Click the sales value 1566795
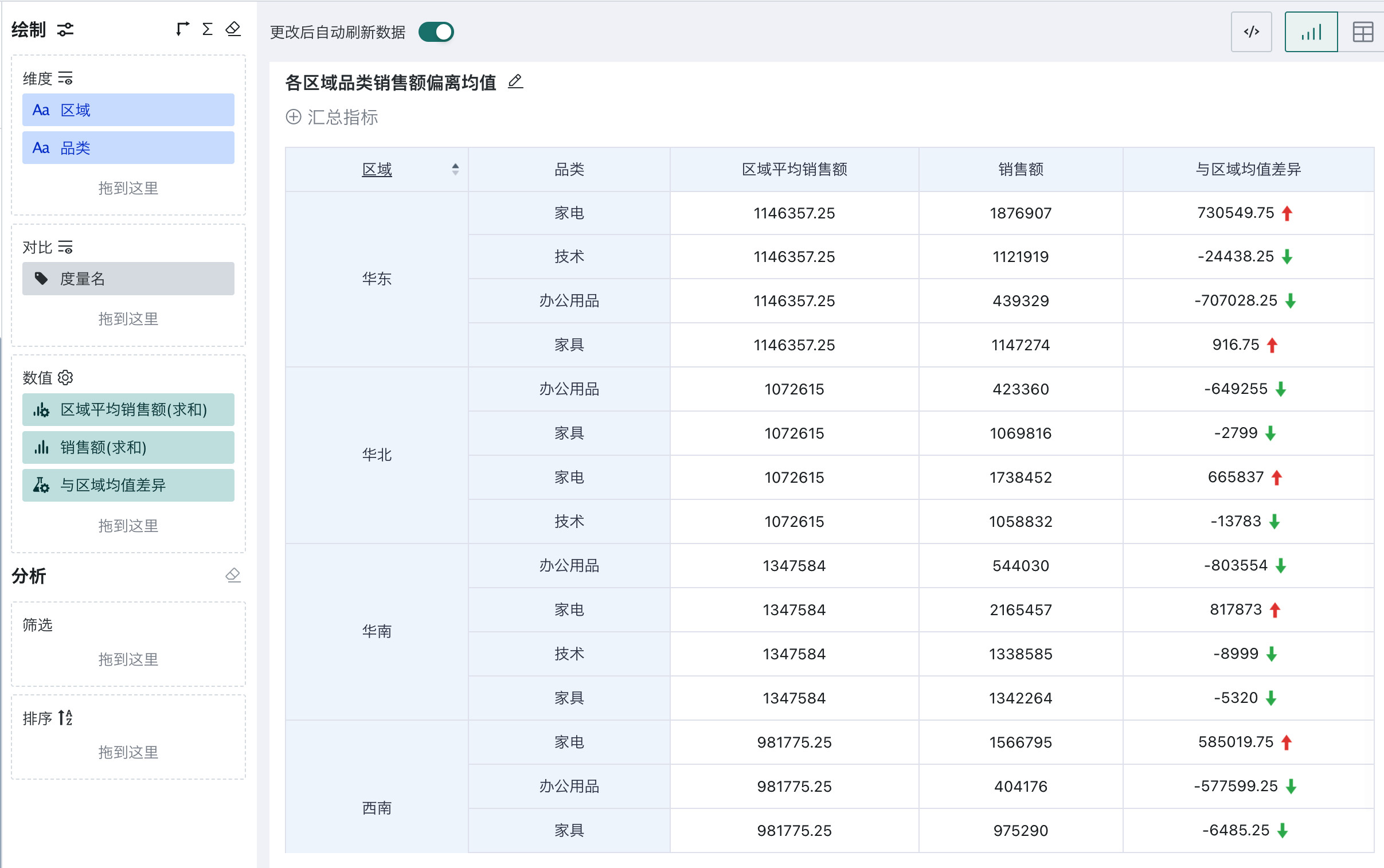Screen dimensions: 1384x868 (x=1021, y=742)
